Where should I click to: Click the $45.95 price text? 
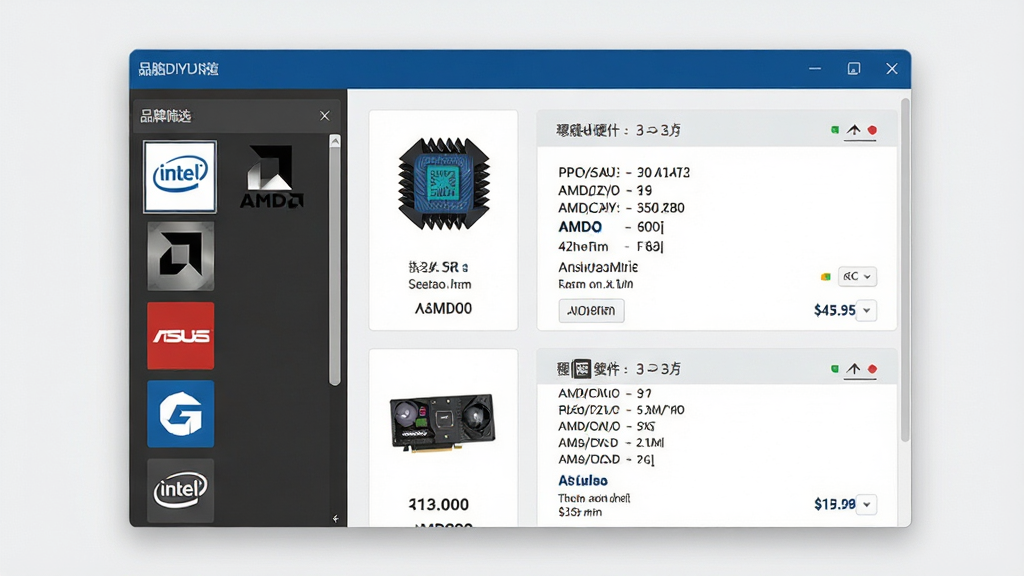click(x=834, y=310)
